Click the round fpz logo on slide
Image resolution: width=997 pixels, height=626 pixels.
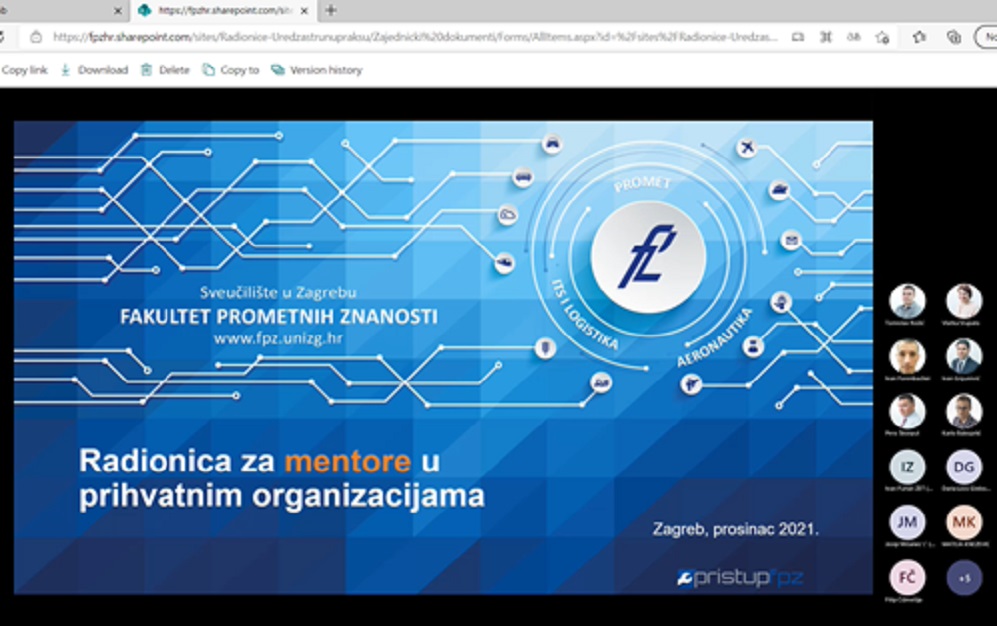point(648,256)
